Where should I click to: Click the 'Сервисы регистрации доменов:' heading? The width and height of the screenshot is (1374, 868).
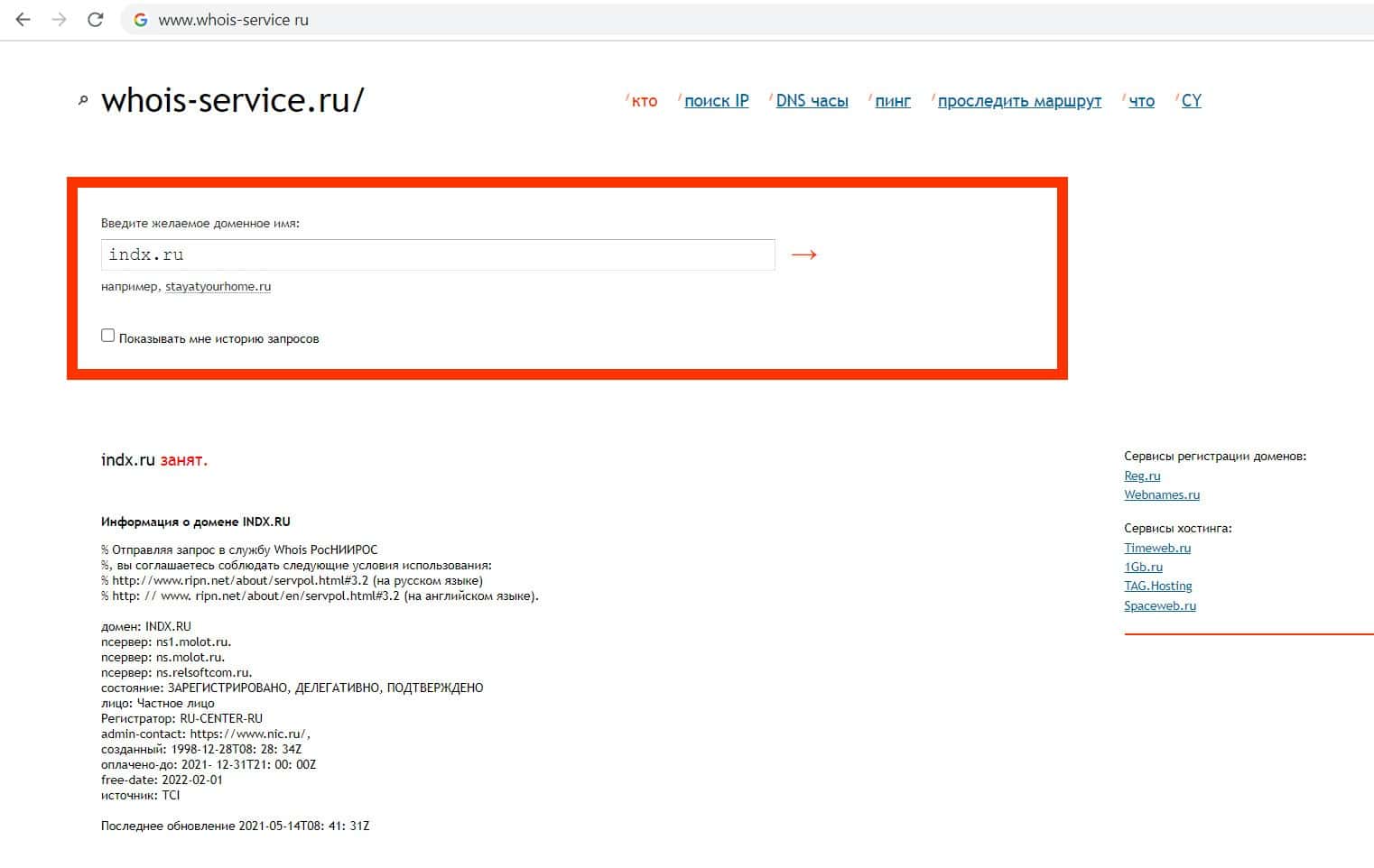1215,457
